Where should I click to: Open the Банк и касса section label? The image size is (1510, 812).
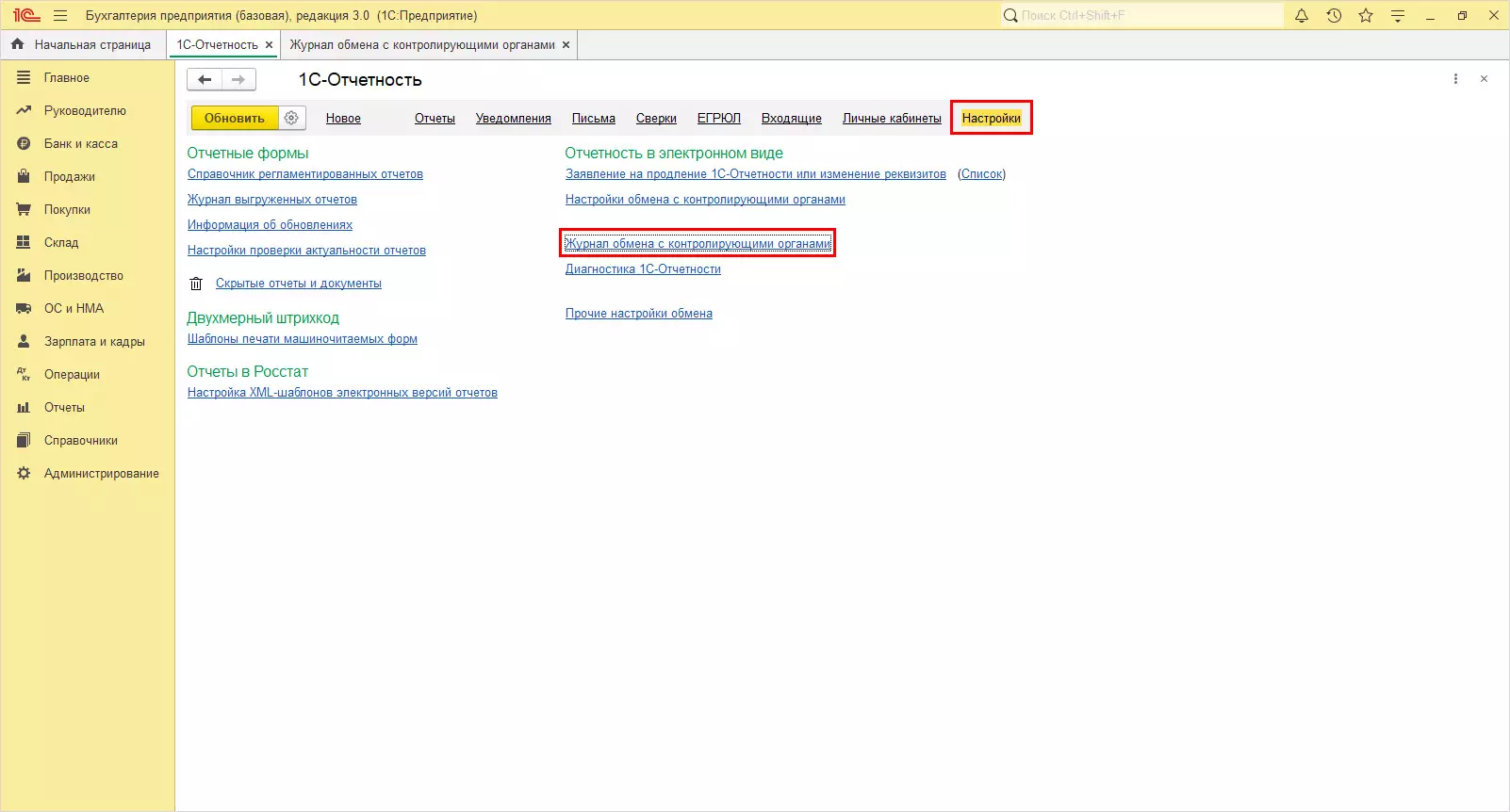pyautogui.click(x=81, y=143)
